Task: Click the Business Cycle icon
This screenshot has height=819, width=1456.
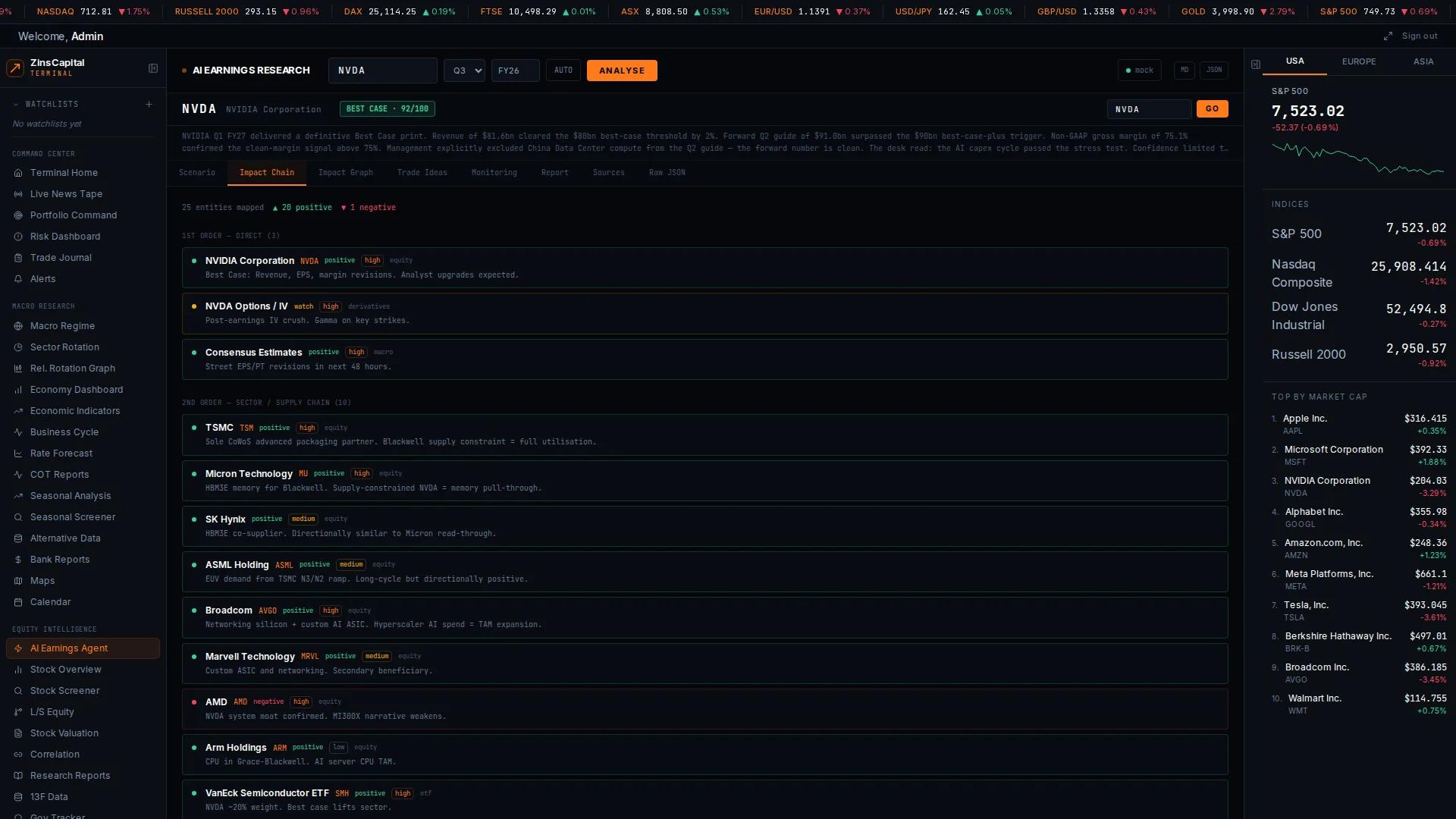Action: pos(18,432)
